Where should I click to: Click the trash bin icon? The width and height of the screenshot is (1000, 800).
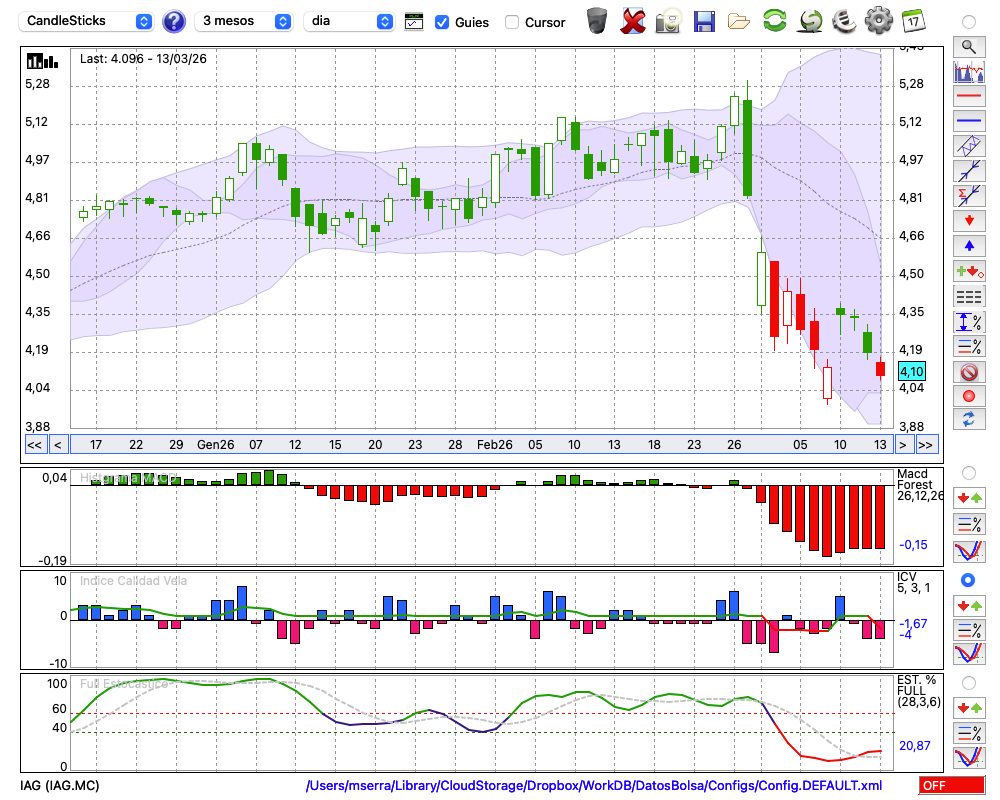click(x=597, y=21)
